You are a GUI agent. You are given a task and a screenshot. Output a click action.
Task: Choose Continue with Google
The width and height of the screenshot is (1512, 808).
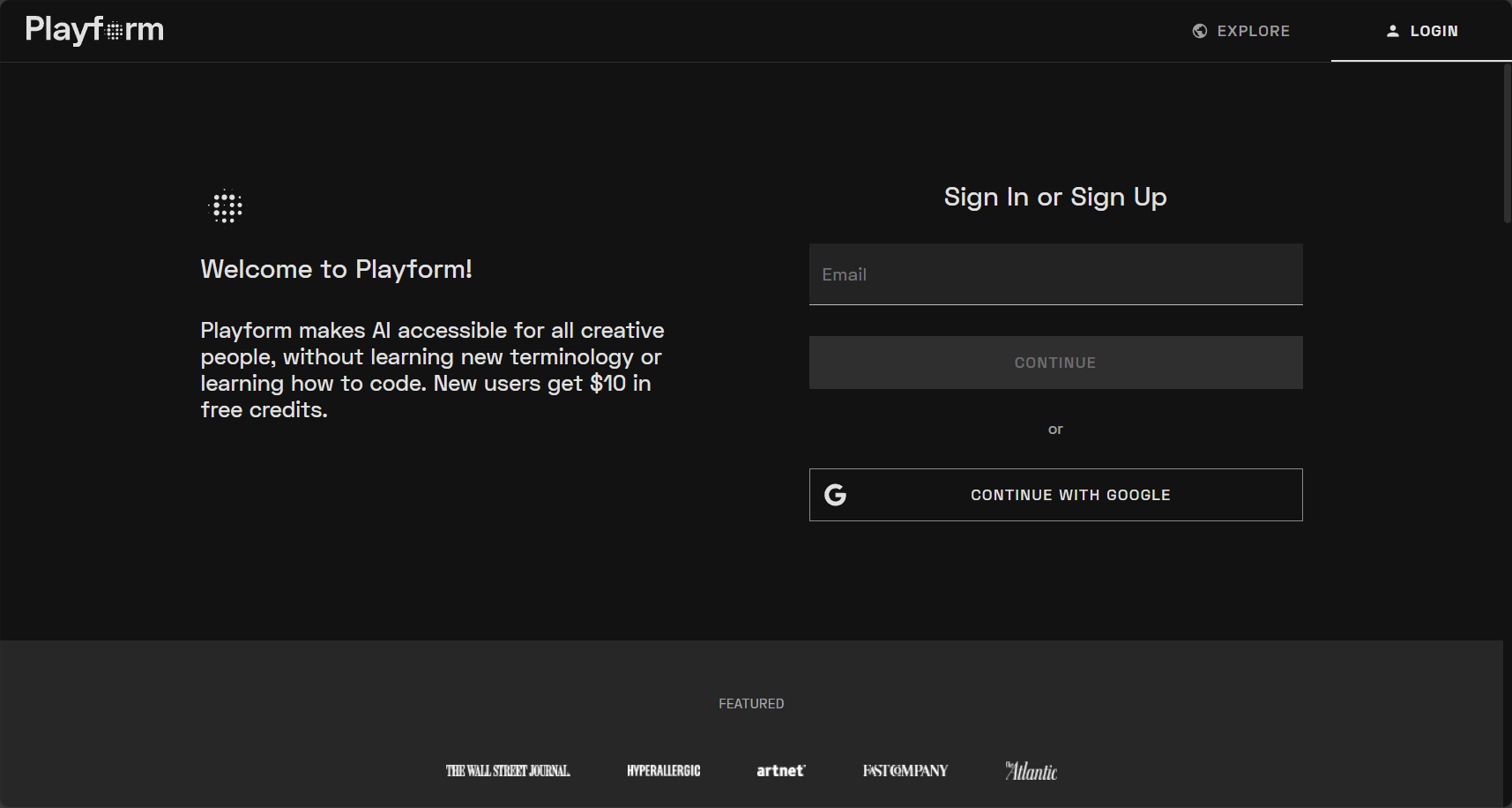(x=1055, y=495)
